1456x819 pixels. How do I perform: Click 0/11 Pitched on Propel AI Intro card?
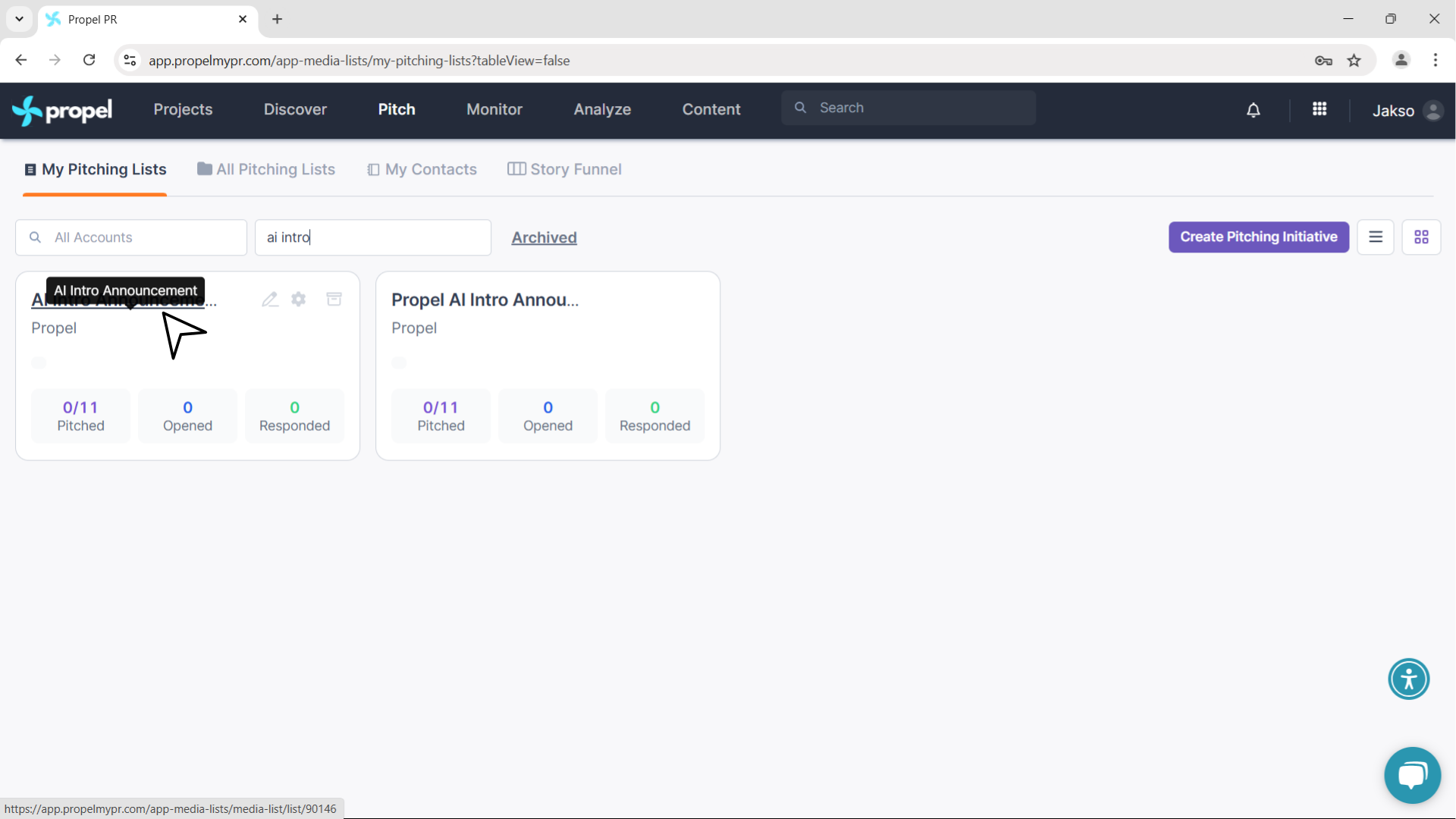click(x=441, y=416)
